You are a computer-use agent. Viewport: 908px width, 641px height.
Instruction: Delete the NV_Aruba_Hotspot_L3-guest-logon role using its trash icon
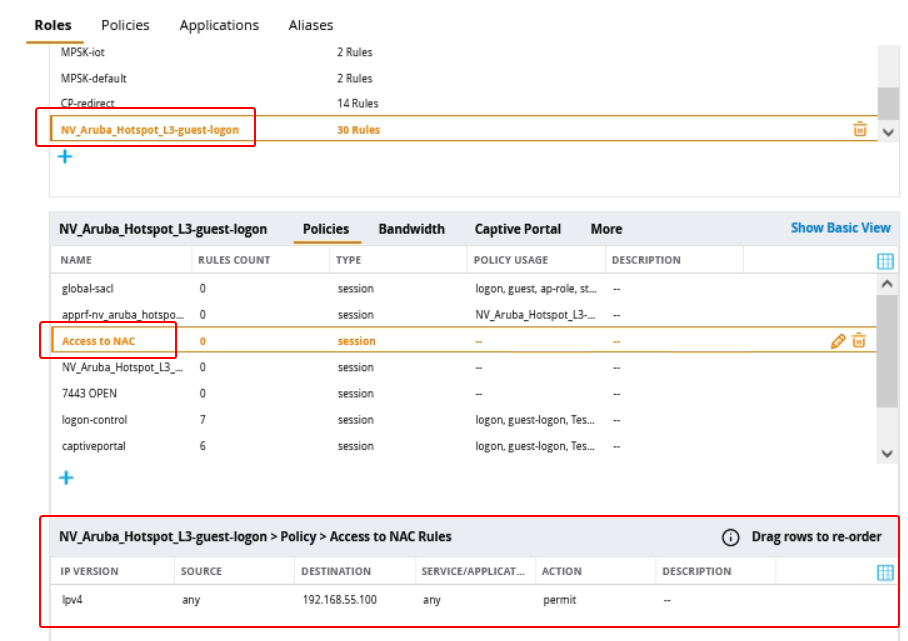tap(859, 129)
